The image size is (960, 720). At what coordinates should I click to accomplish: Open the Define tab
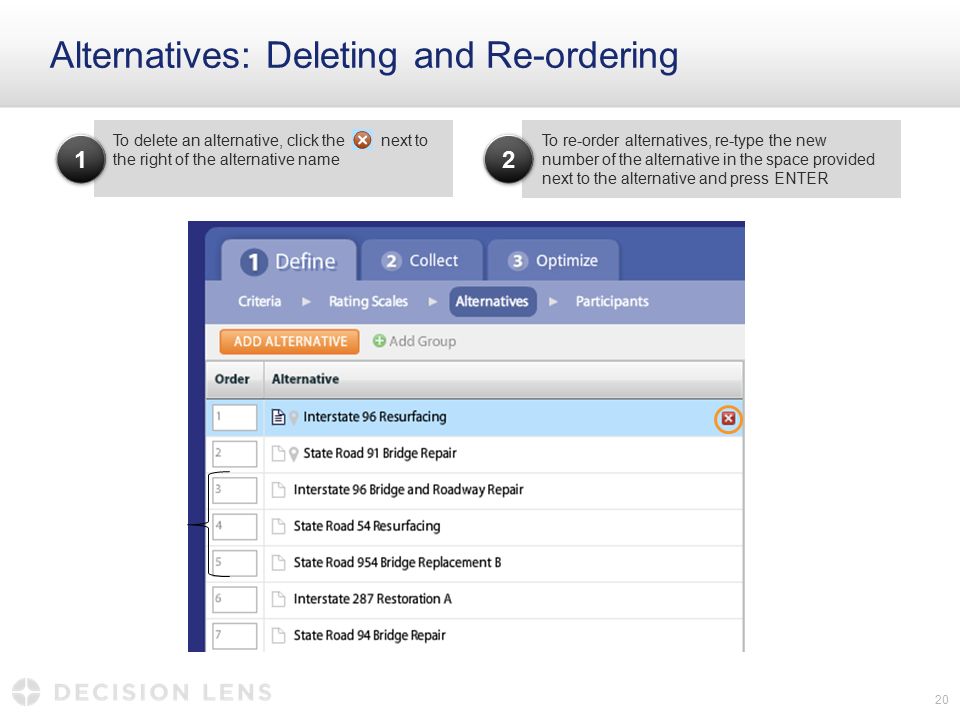point(288,261)
